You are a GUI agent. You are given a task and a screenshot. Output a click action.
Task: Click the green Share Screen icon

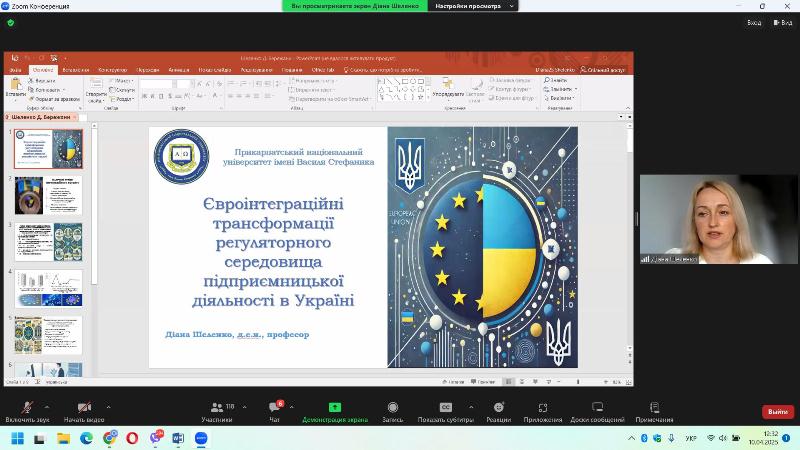335,408
